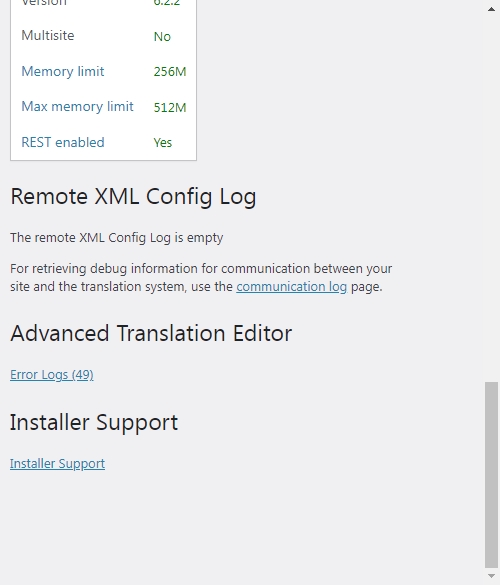Click the REST enabled Yes value
Screen dimensions: 500x585
[x=163, y=143]
